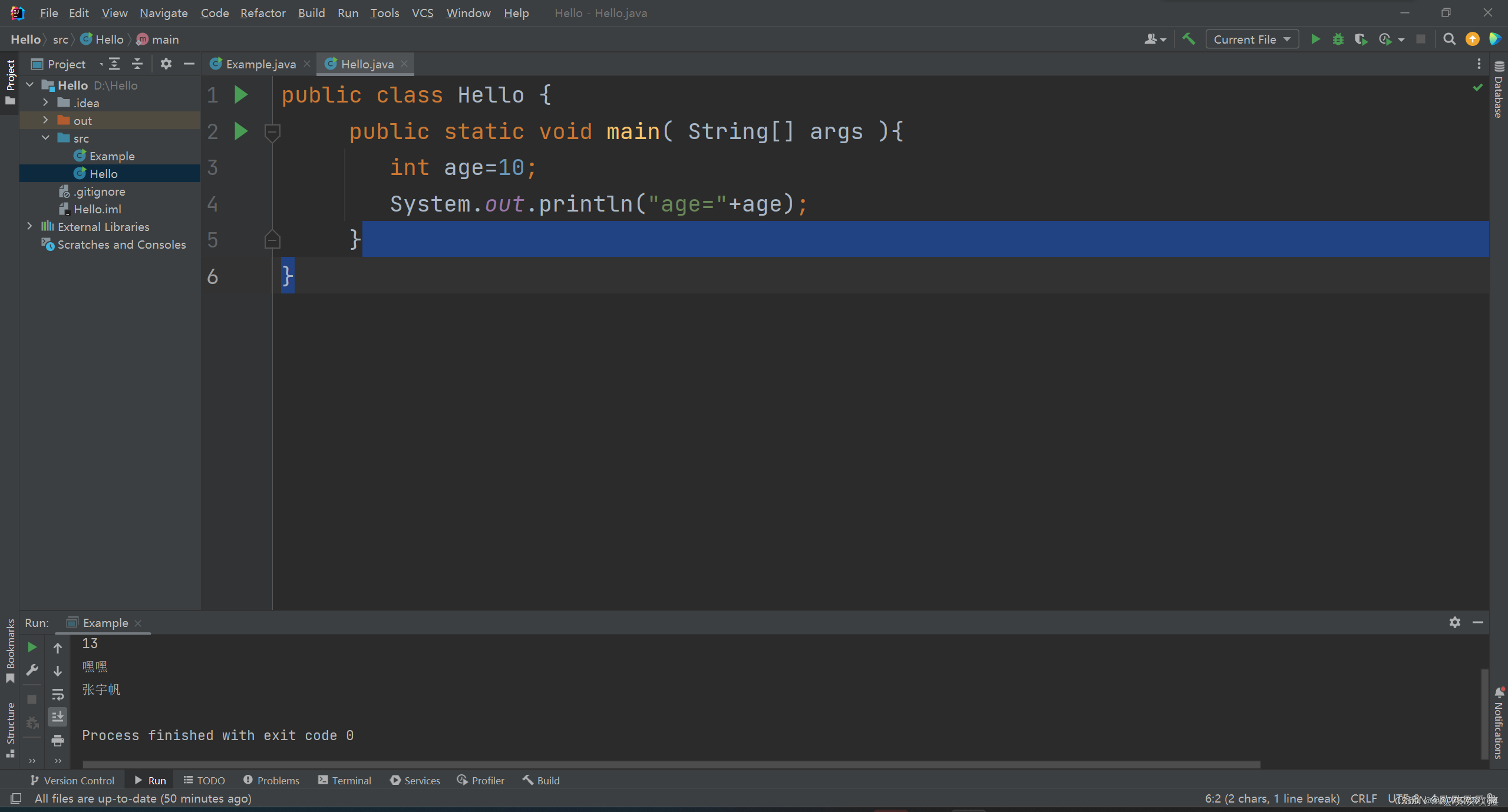The image size is (1508, 812).
Task: Click Collapse All in the Project panel
Action: click(137, 64)
